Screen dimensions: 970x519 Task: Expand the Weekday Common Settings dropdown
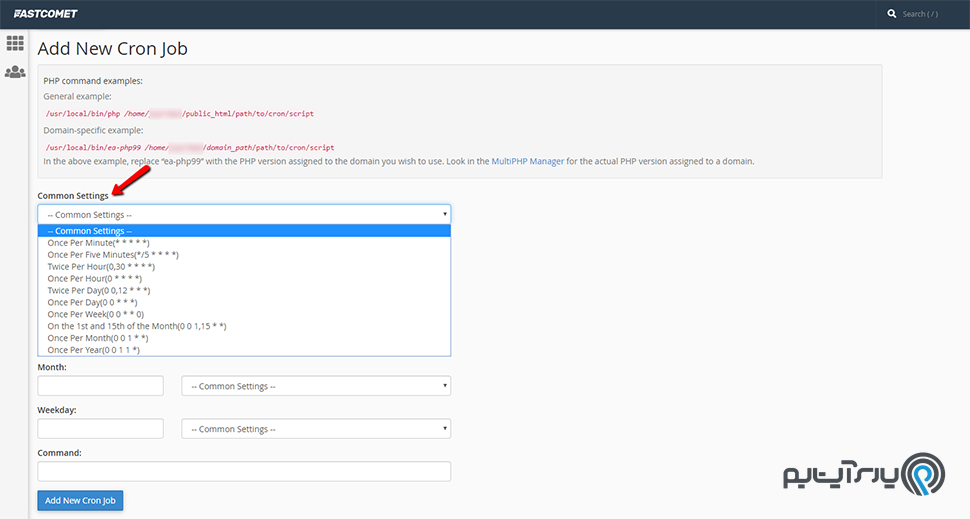point(315,429)
